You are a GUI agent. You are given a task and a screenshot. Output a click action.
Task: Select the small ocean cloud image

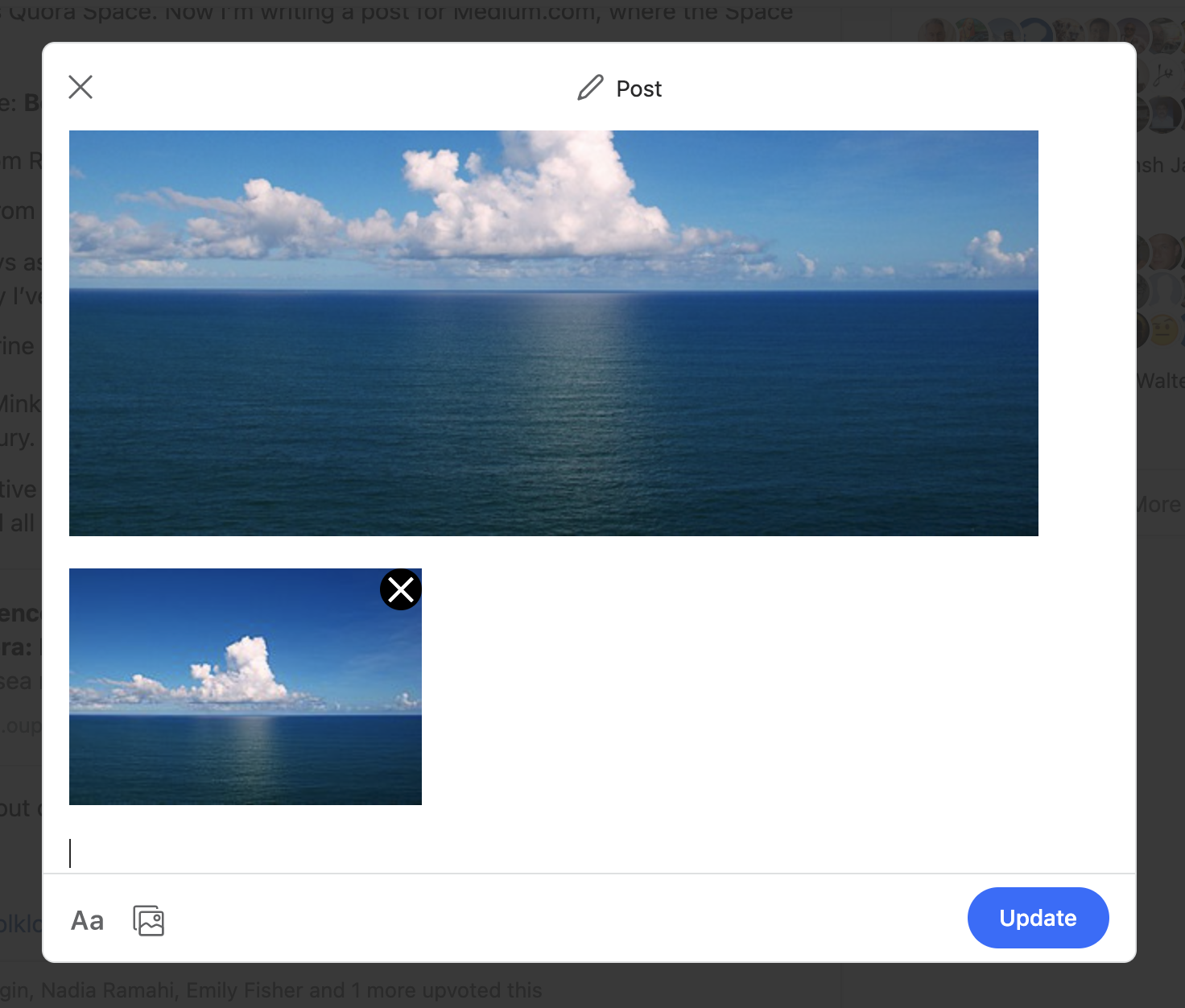[246, 687]
